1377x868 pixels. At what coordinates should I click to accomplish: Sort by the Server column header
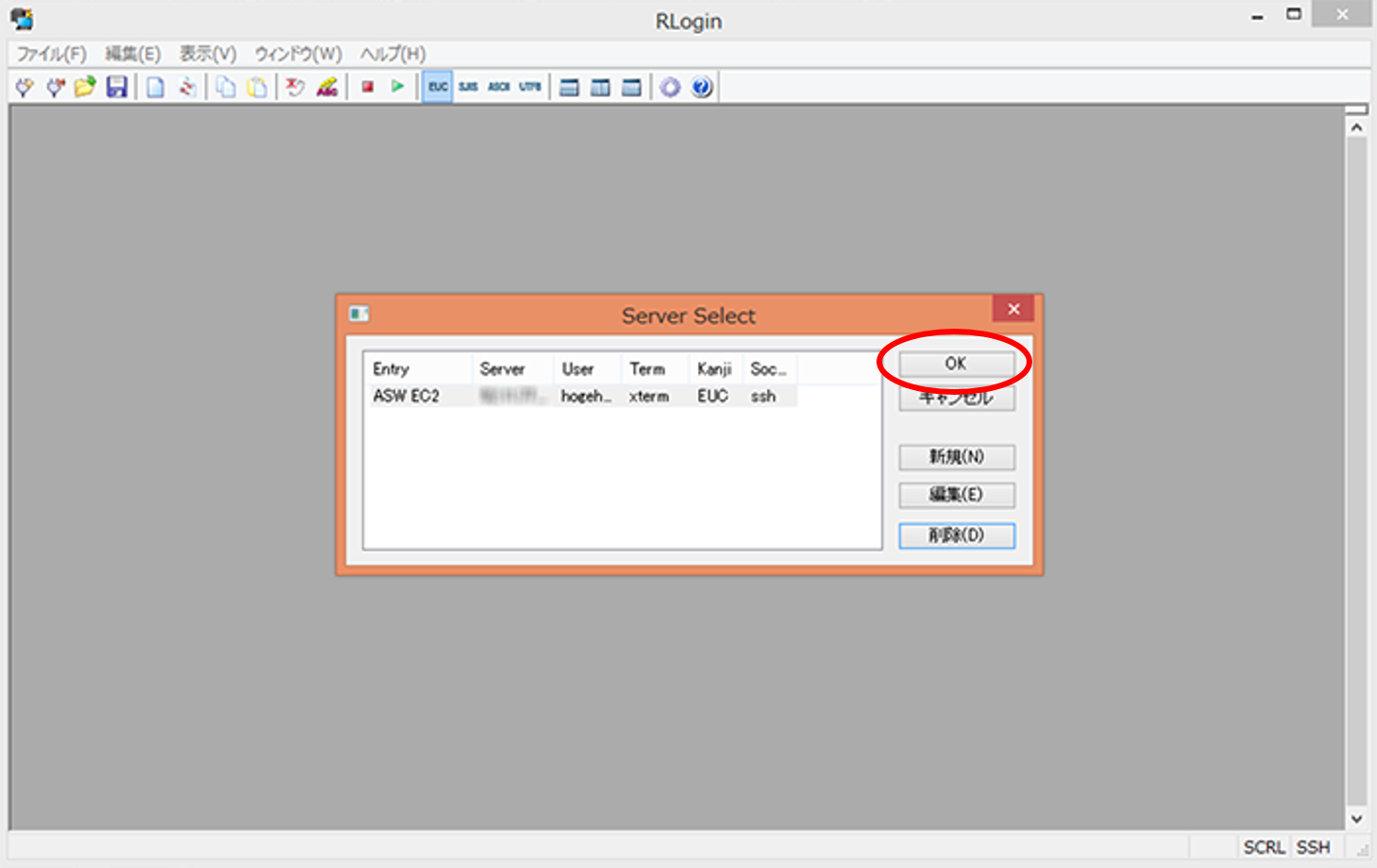point(513,369)
